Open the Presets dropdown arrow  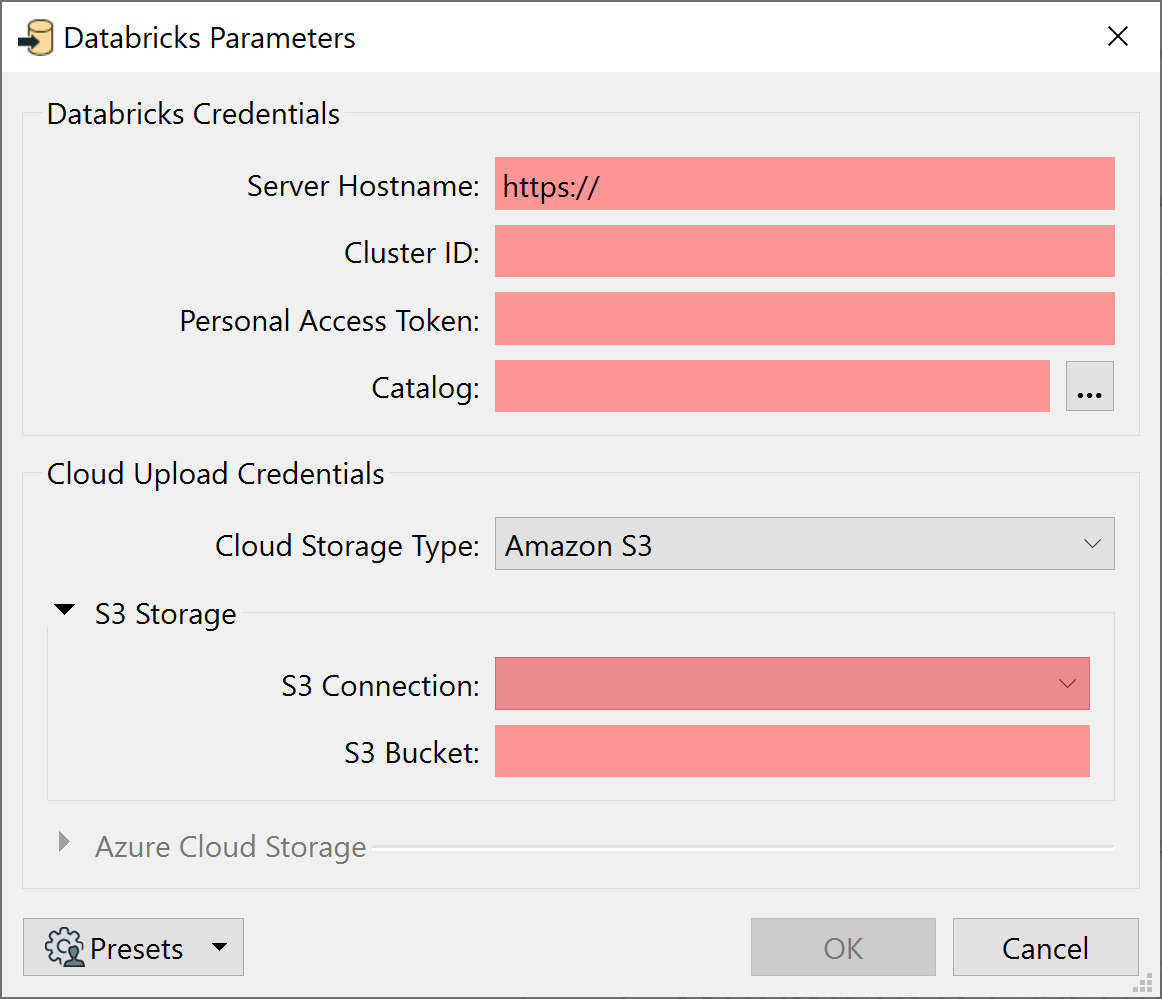221,947
